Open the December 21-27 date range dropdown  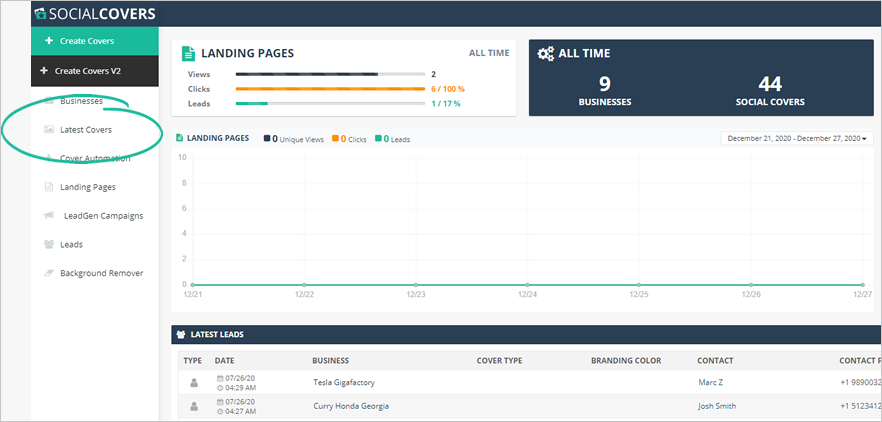click(796, 138)
